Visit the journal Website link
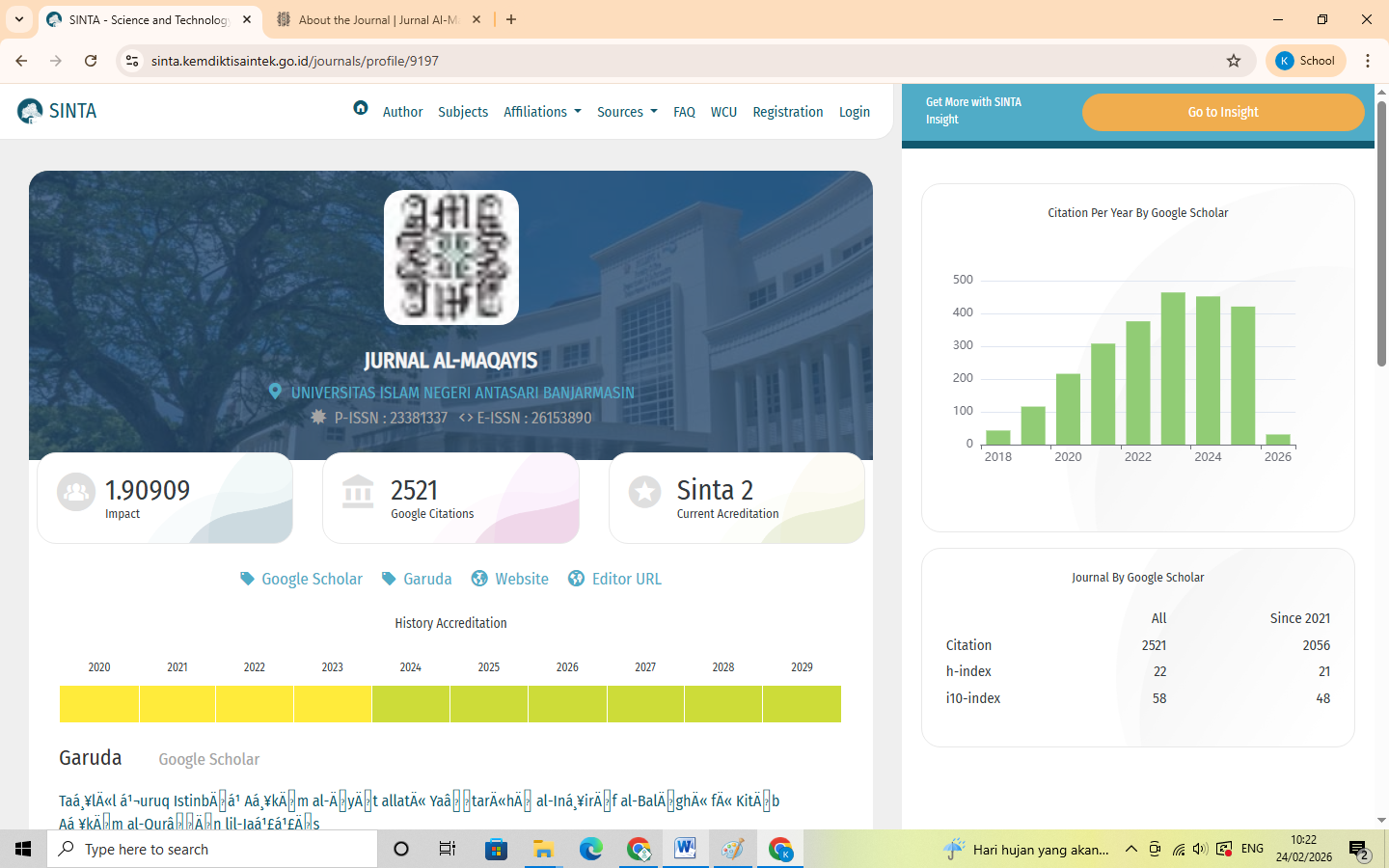This screenshot has height=868, width=1389. point(510,579)
